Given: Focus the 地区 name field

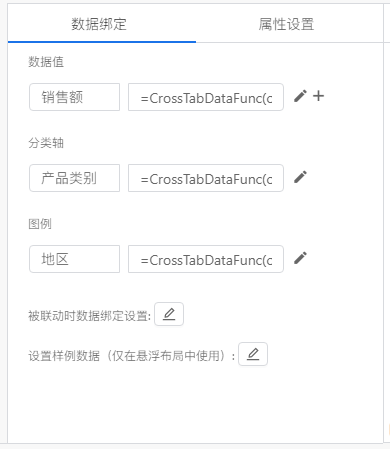Looking at the screenshot, I should pyautogui.click(x=74, y=259).
